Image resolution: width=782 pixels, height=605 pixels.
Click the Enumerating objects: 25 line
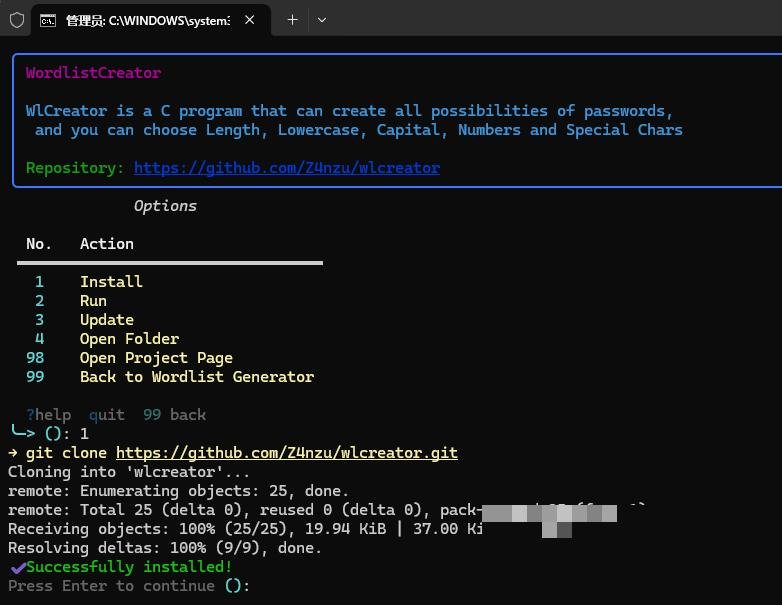[x=179, y=491]
